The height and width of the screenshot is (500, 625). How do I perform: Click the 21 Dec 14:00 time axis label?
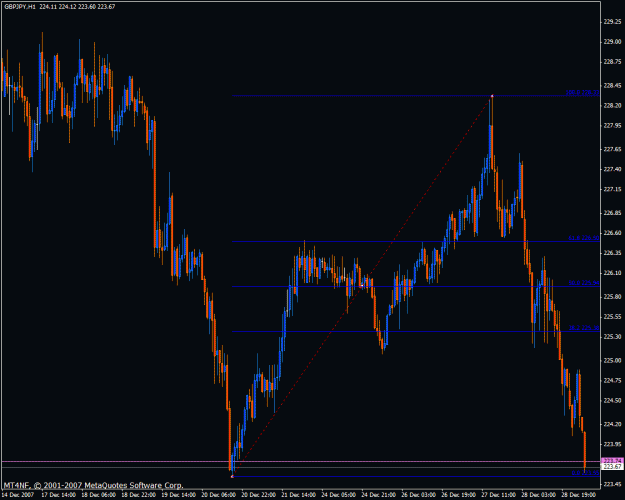click(x=299, y=495)
